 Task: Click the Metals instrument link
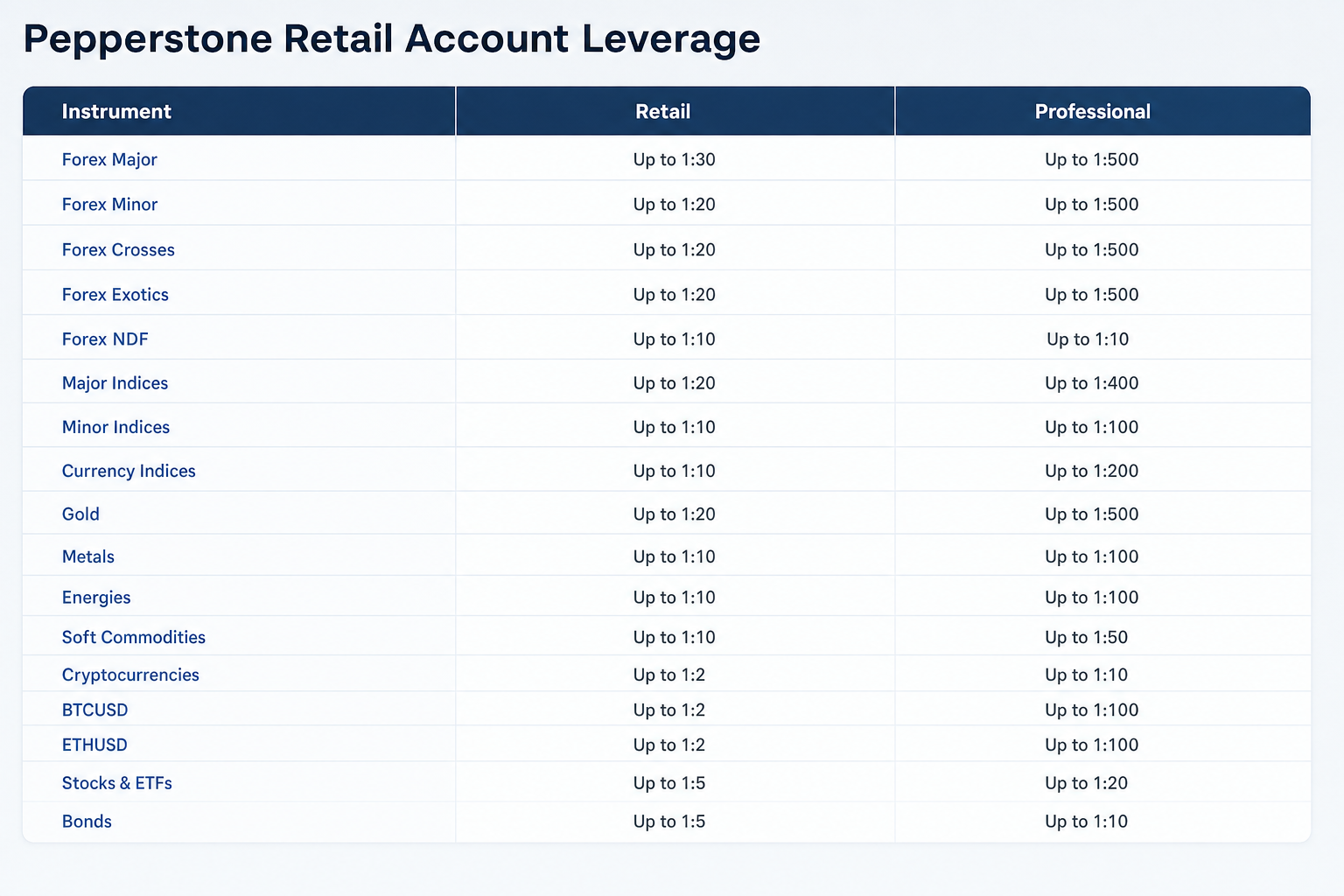88,556
